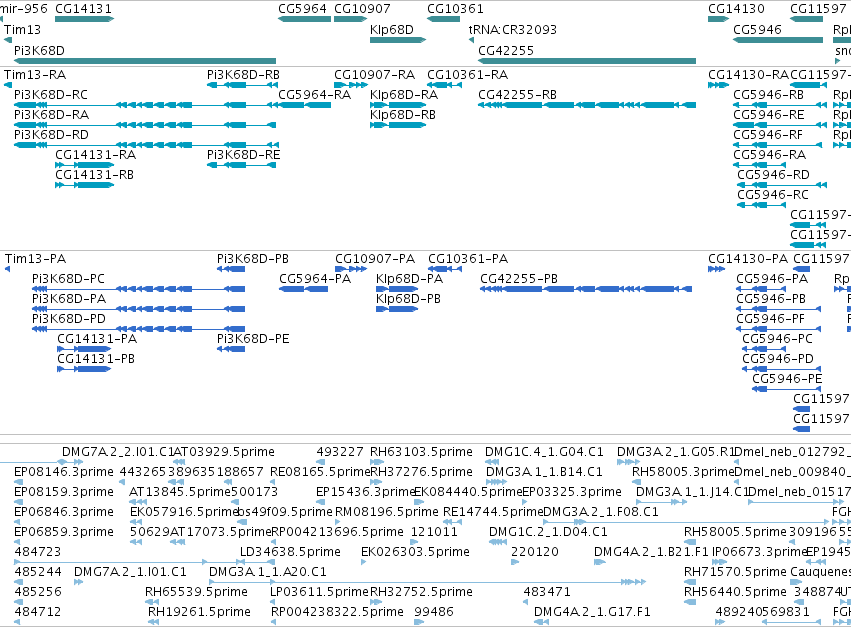Select the RH71570.5prime EST label
Image resolution: width=851 pixels, height=627 pixels.
click(x=735, y=572)
